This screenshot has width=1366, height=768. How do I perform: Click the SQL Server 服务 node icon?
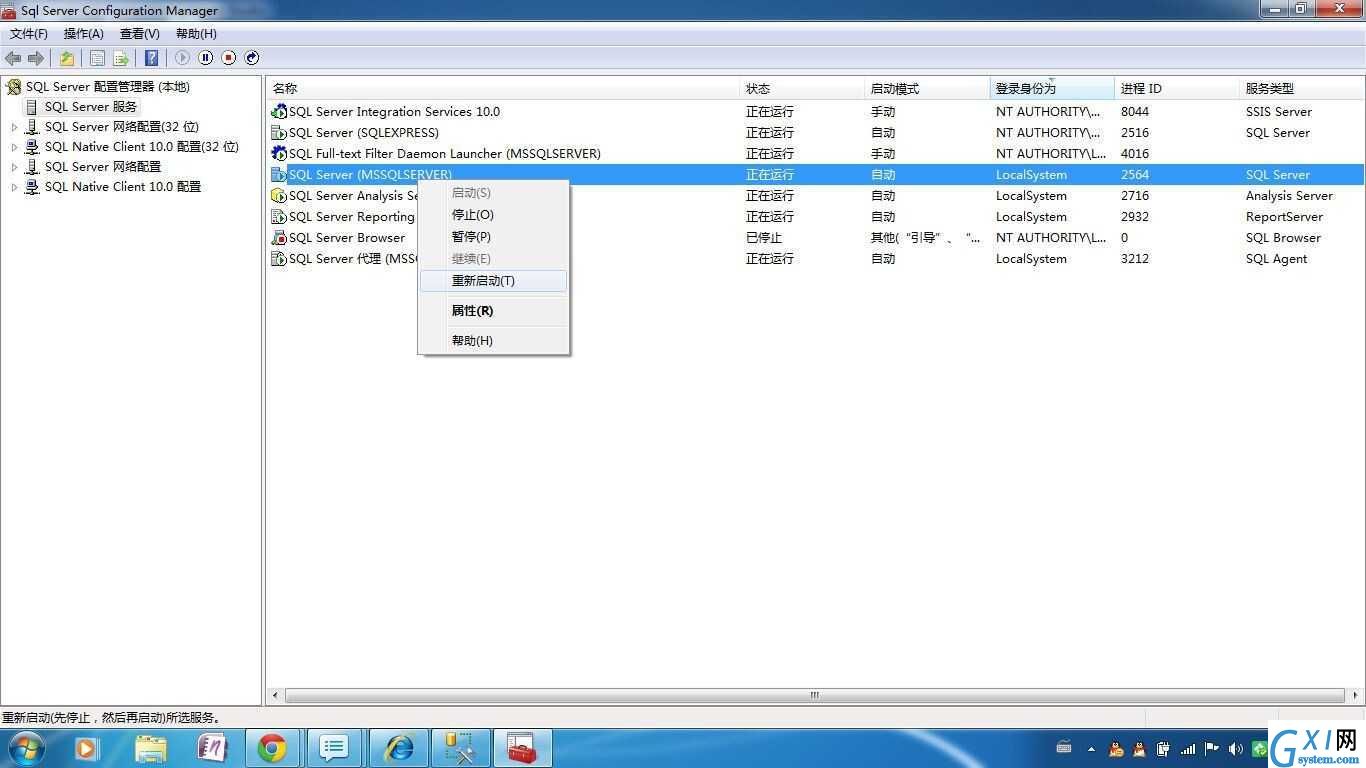click(x=32, y=107)
